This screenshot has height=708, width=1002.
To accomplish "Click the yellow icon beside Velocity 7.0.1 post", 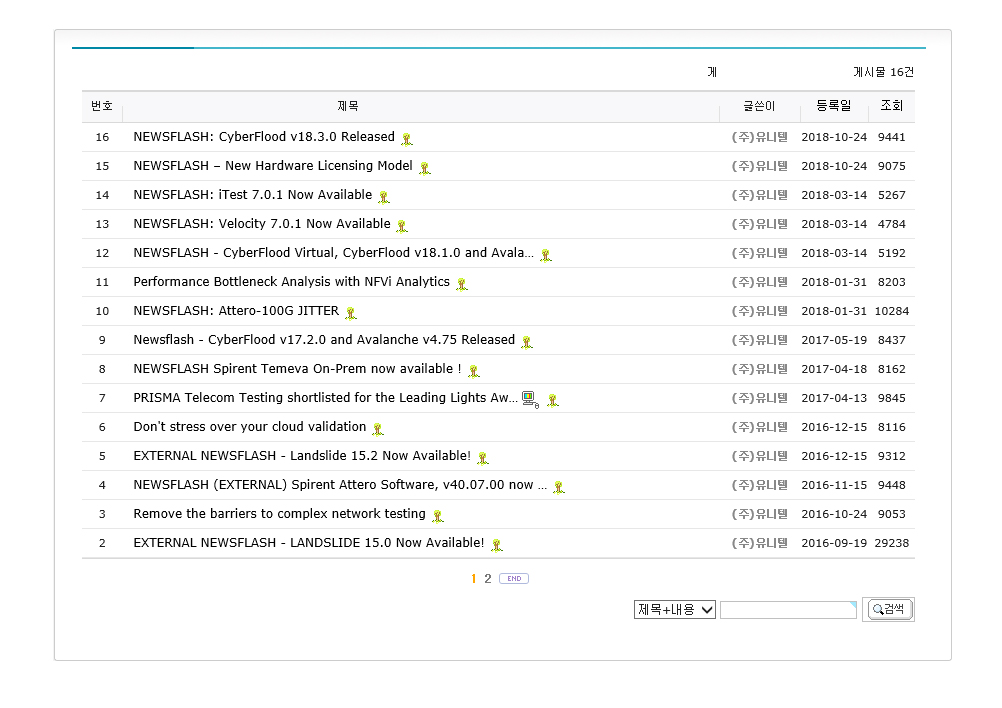I will pos(401,226).
